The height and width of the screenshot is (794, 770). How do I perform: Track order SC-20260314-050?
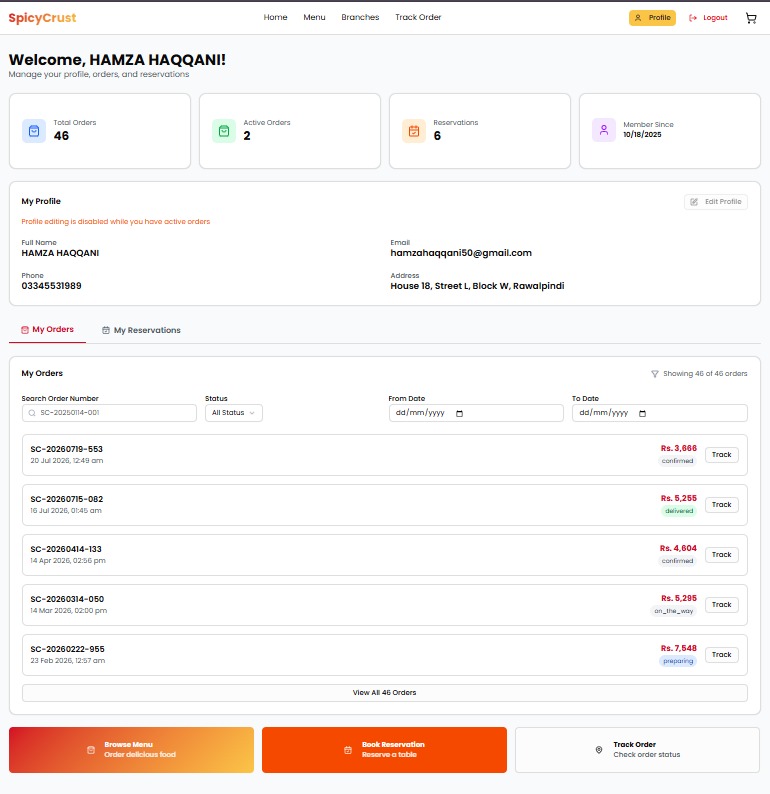pyautogui.click(x=721, y=605)
